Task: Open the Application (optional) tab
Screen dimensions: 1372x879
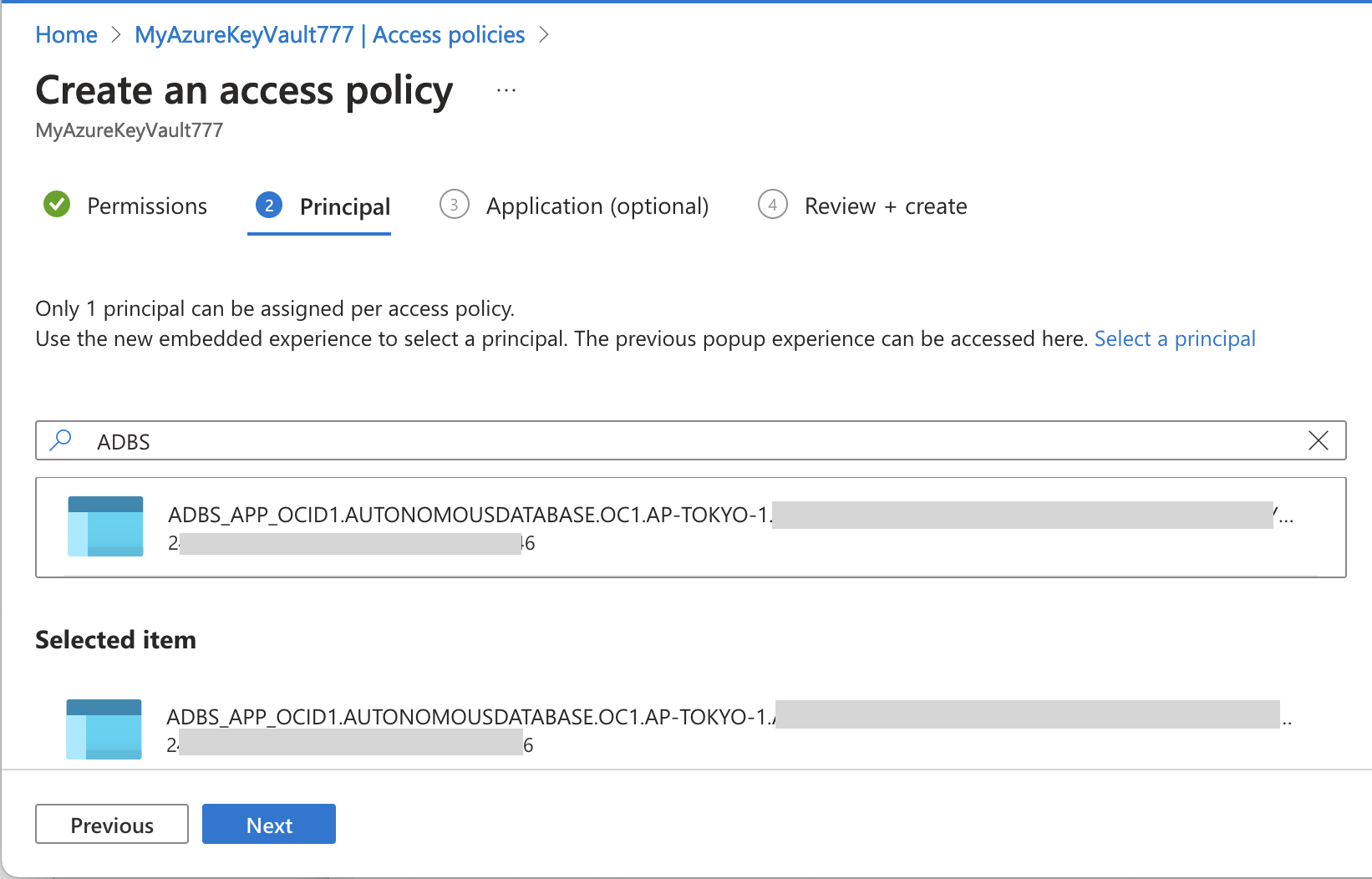Action: tap(597, 206)
